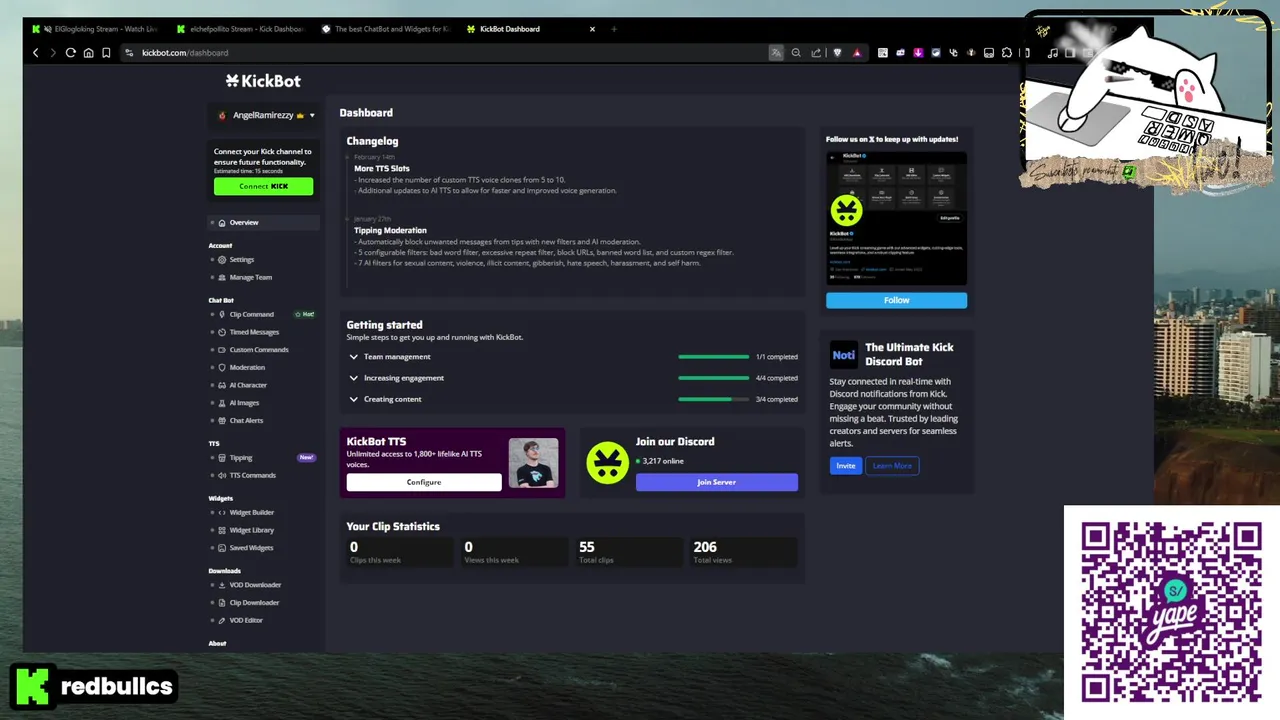Click the New badge beside Tipping

(x=306, y=458)
